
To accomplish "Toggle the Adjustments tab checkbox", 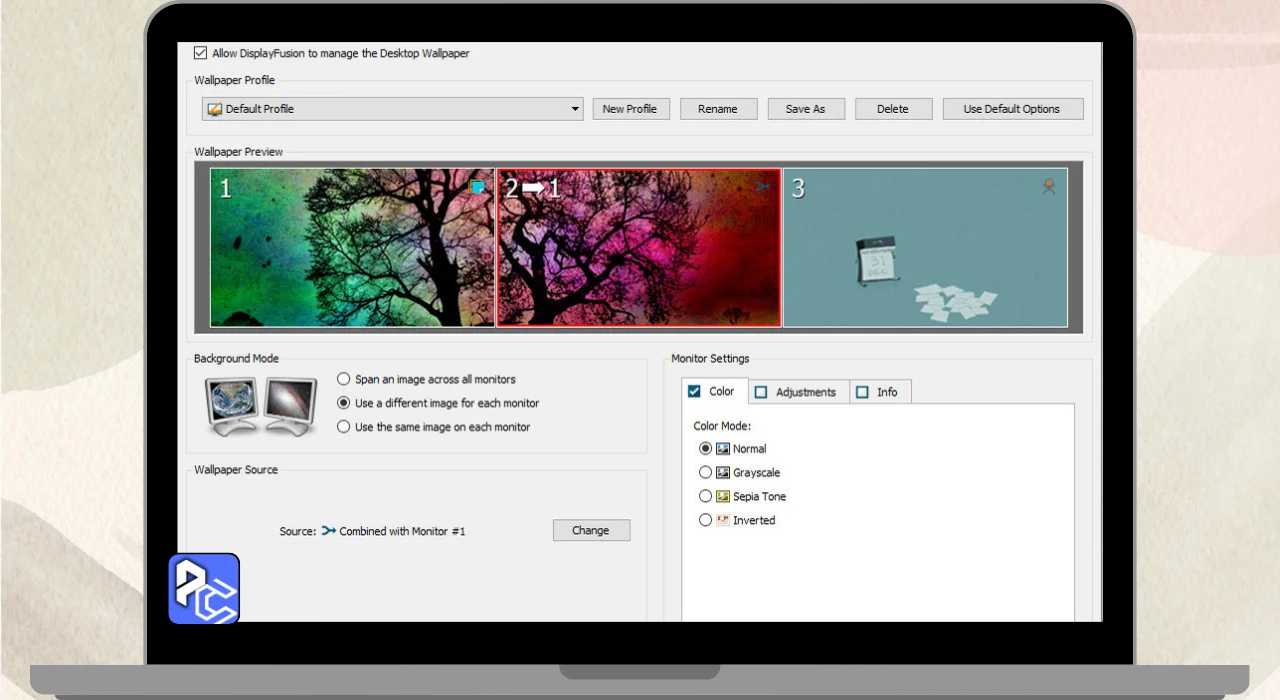I will click(761, 392).
